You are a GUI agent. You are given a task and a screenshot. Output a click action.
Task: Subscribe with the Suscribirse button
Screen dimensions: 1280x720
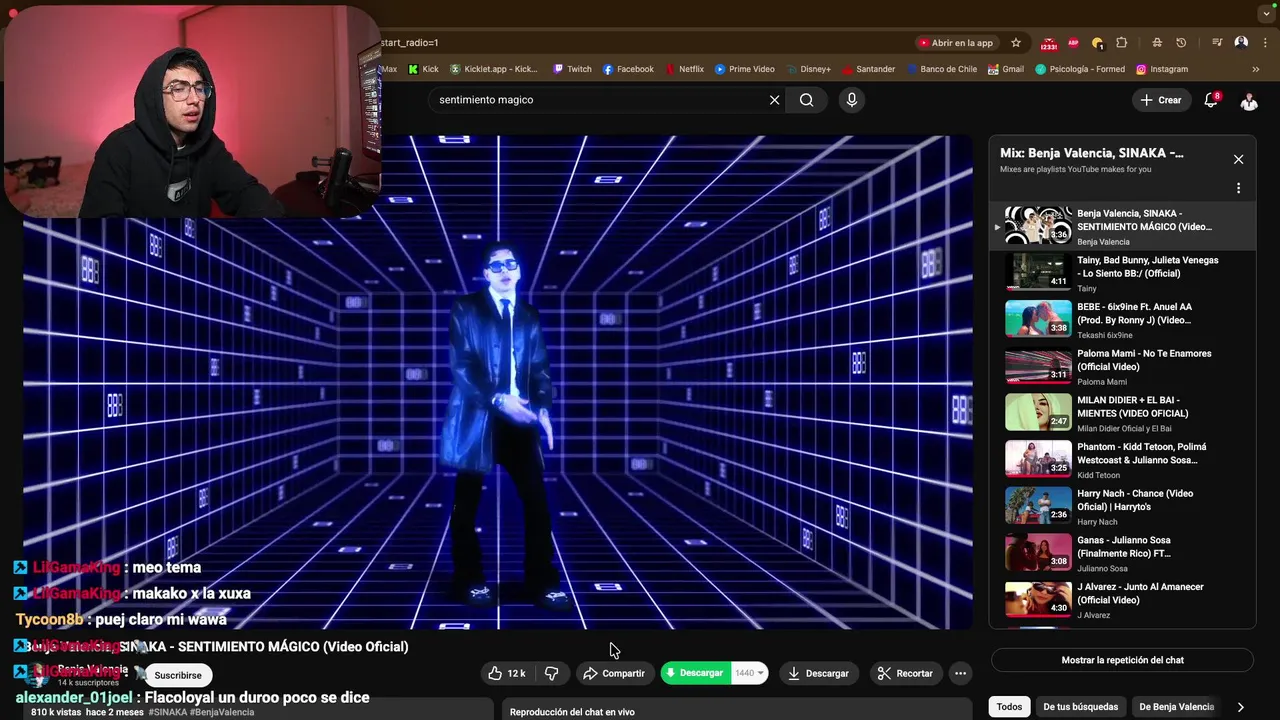coord(178,675)
